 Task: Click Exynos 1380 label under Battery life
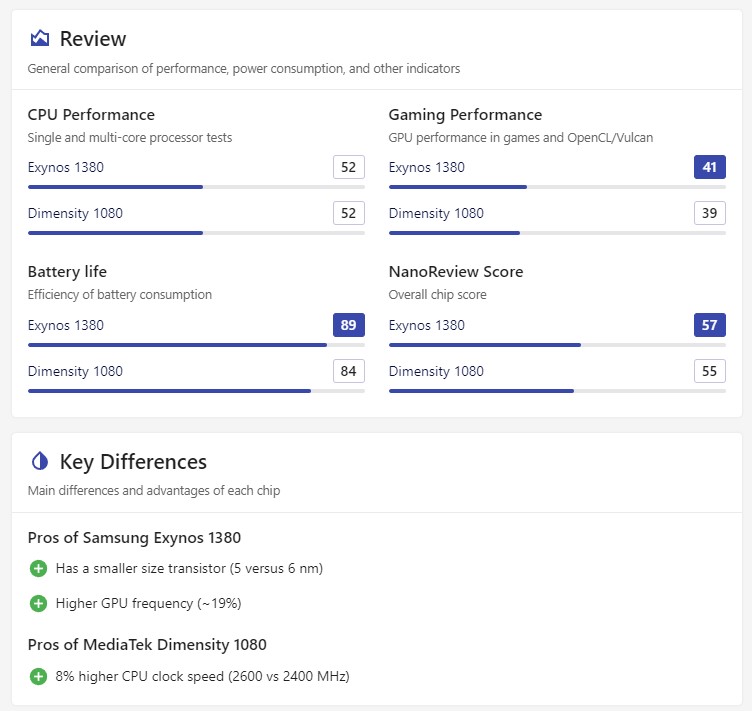coord(66,326)
